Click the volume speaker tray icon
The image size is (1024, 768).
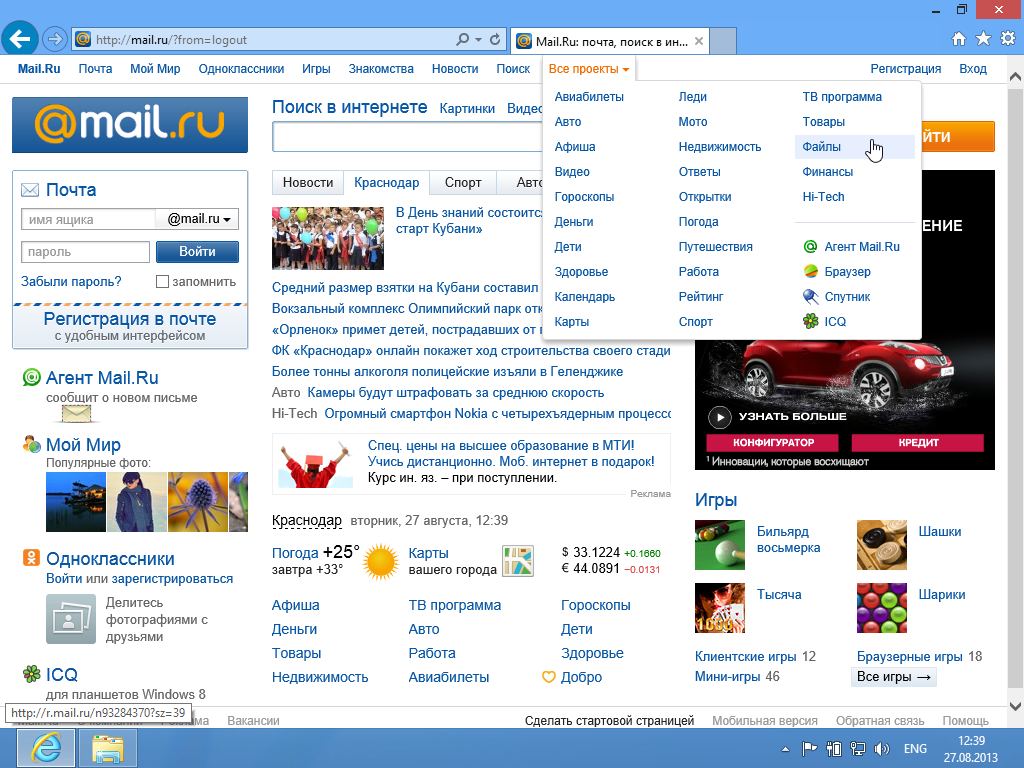coord(882,749)
